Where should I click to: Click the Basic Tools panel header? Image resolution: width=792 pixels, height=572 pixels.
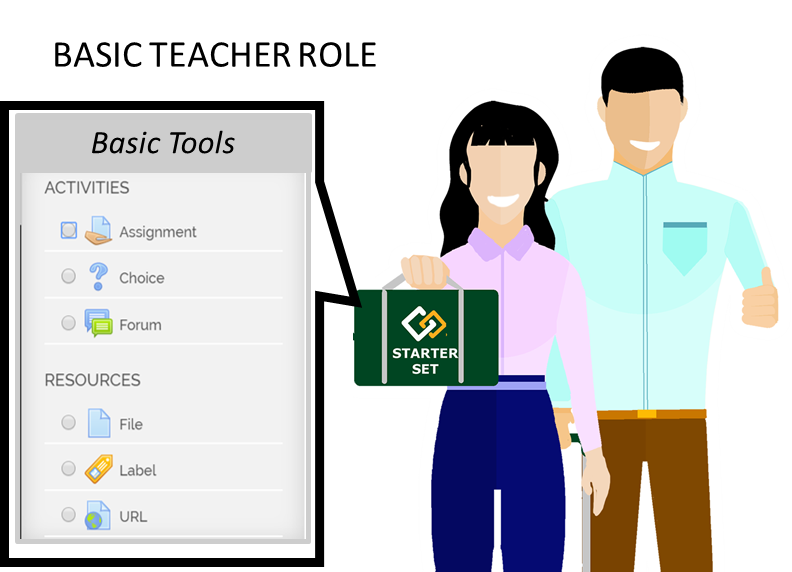coord(163,143)
